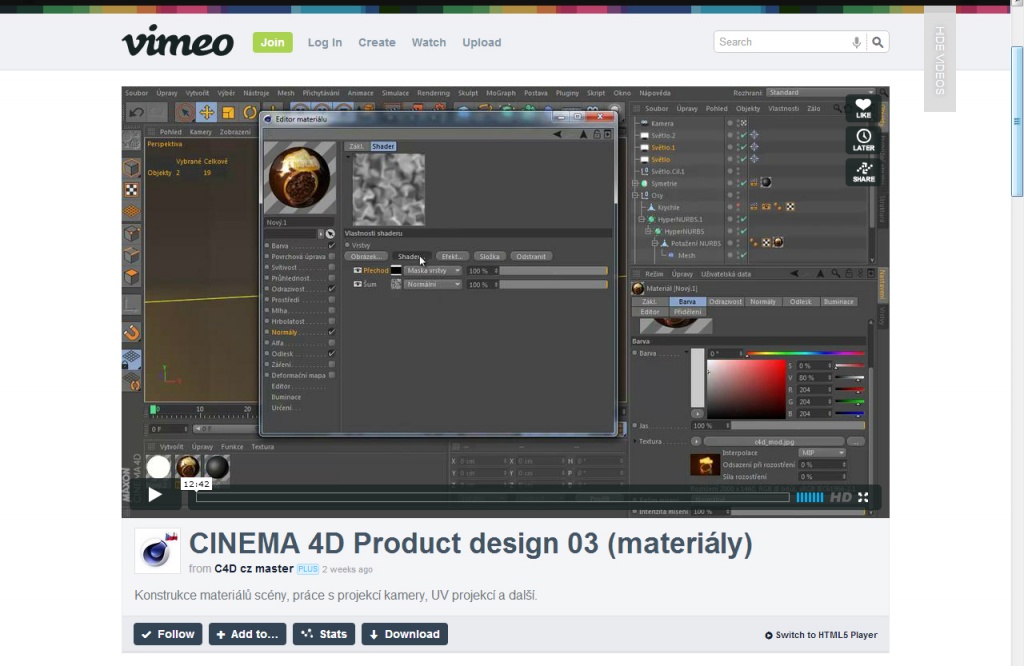The image size is (1024, 666).
Task: Select the Odrazivost attribute tab
Action: (725, 302)
